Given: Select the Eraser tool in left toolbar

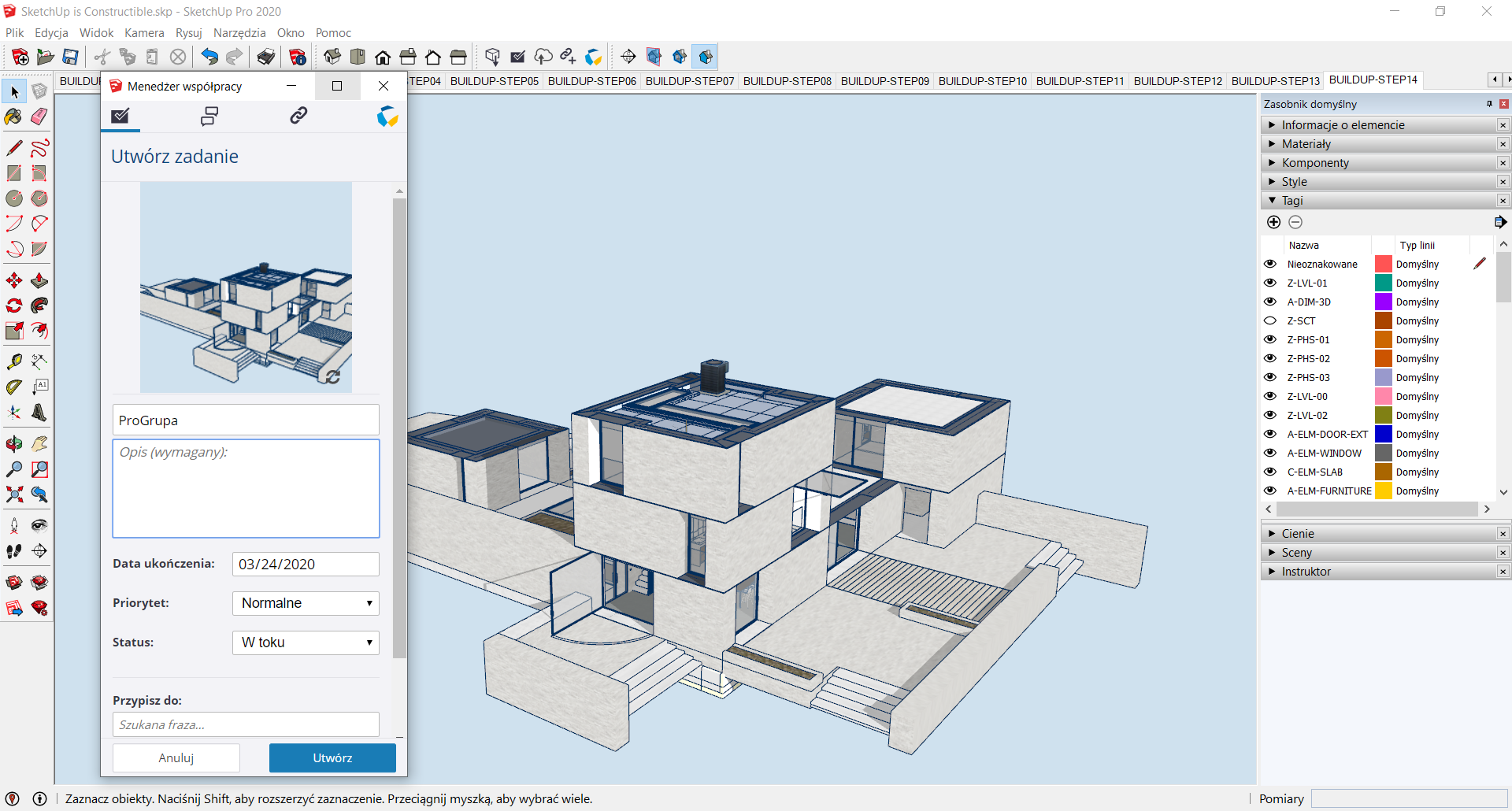Looking at the screenshot, I should pyautogui.click(x=39, y=117).
